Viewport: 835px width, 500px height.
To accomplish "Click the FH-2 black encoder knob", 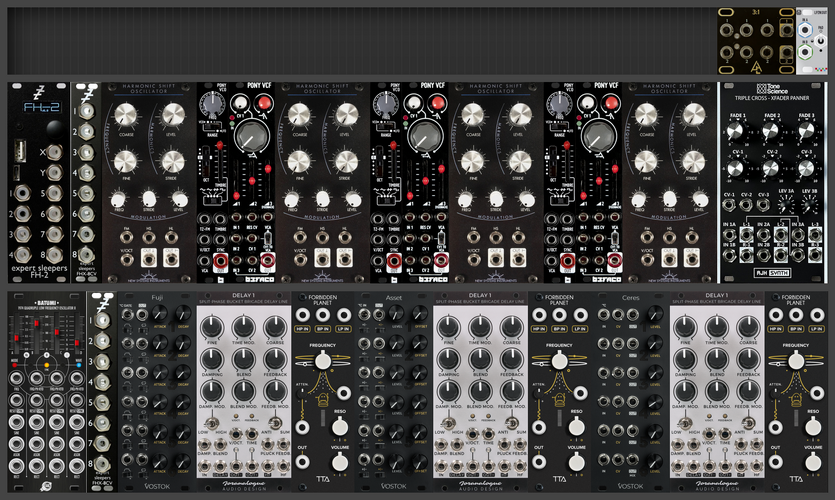I will [55, 129].
